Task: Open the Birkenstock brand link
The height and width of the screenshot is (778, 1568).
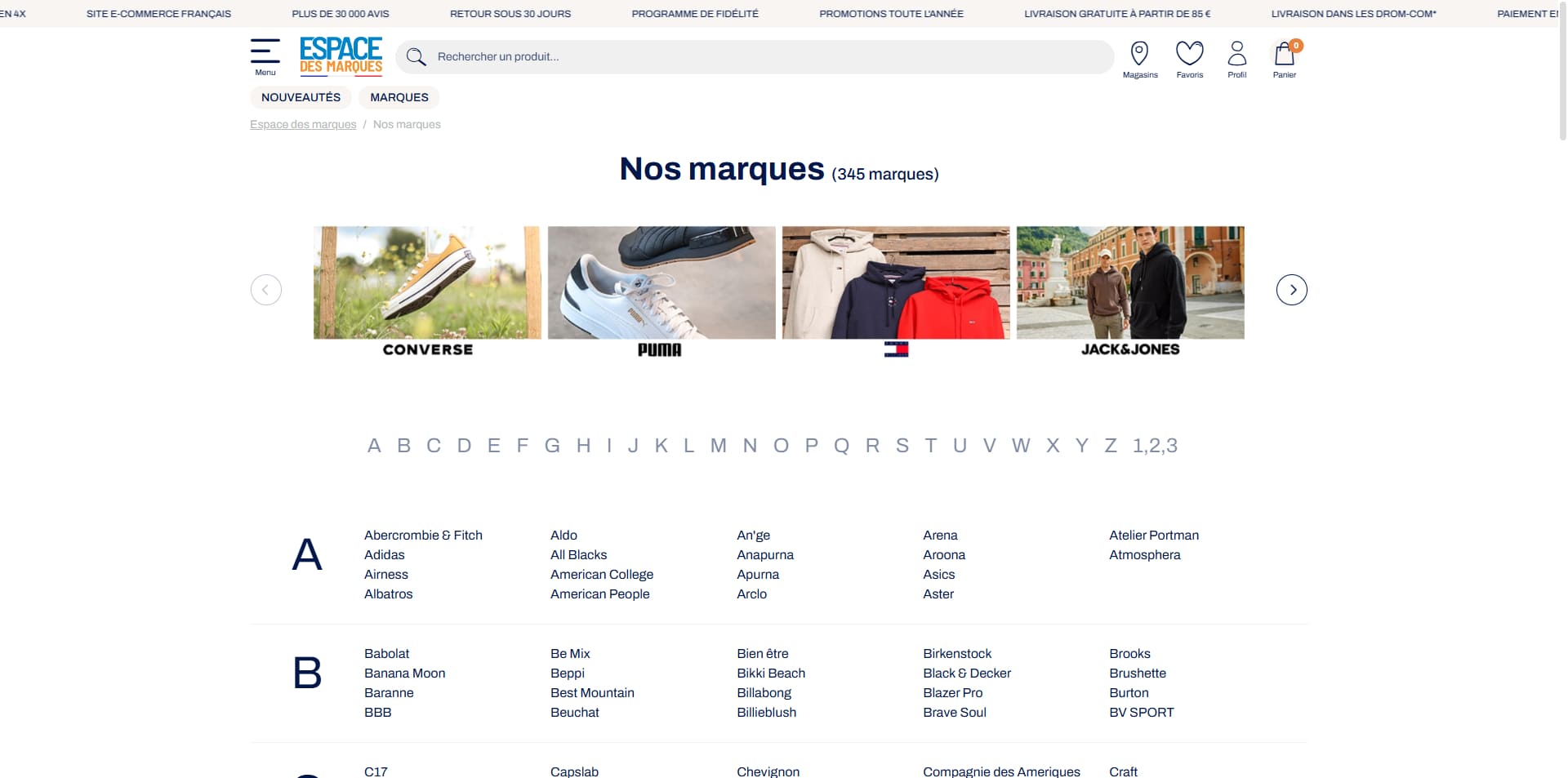Action: click(957, 654)
